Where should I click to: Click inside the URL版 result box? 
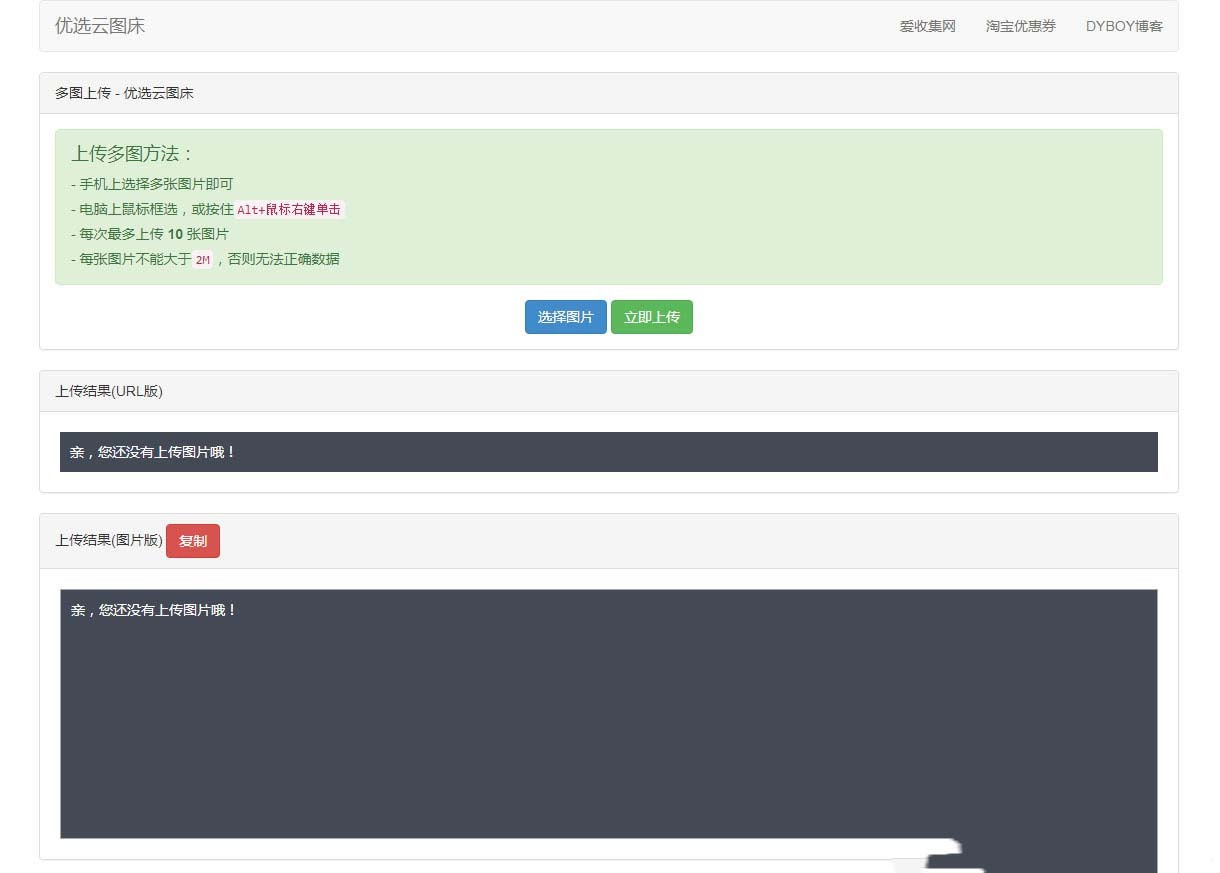point(608,452)
